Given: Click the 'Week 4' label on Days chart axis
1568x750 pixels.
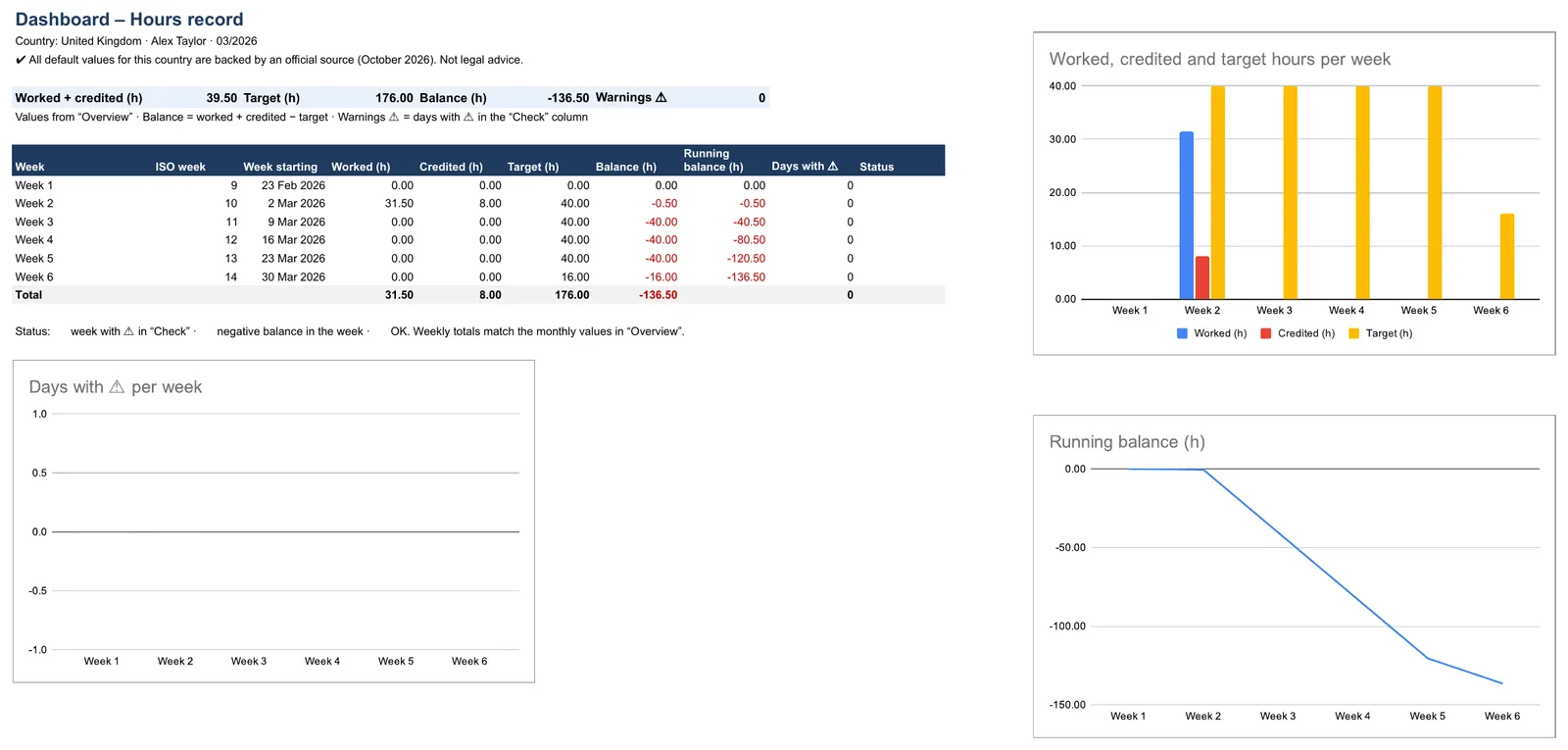Looking at the screenshot, I should (322, 662).
